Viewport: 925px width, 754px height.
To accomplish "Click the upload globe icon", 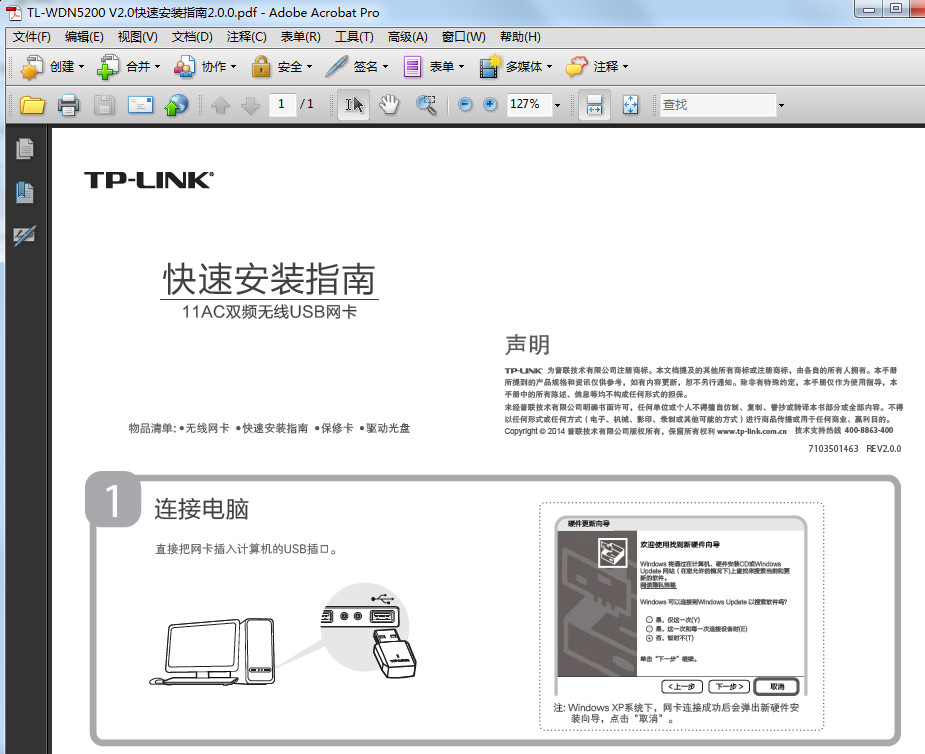I will [x=176, y=105].
